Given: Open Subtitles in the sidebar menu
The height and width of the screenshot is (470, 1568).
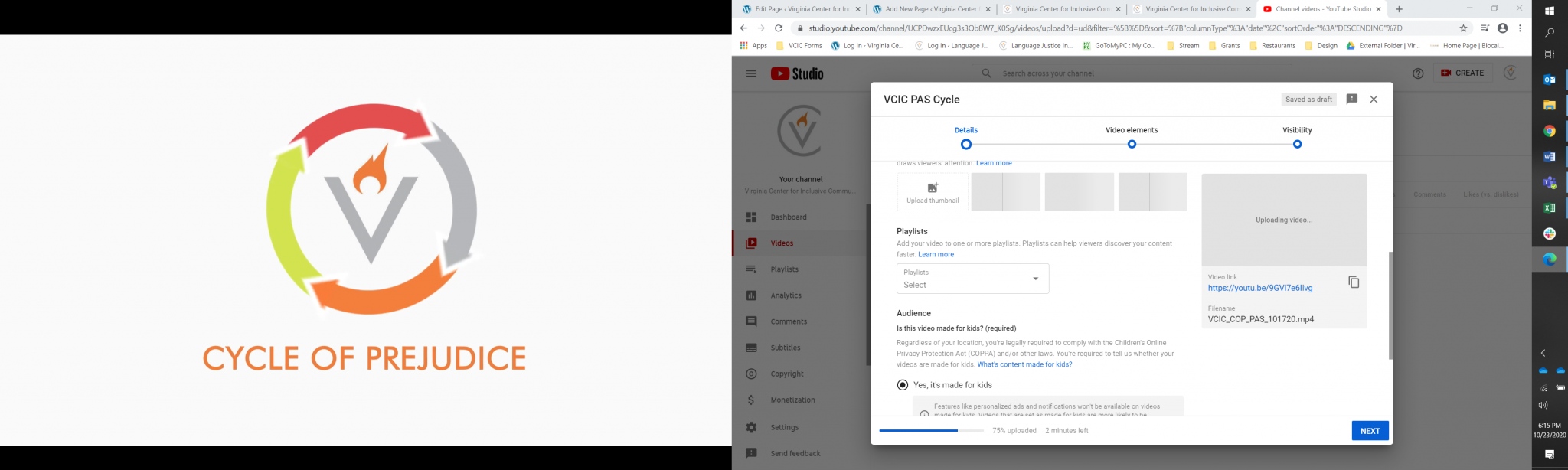Looking at the screenshot, I should coord(785,348).
